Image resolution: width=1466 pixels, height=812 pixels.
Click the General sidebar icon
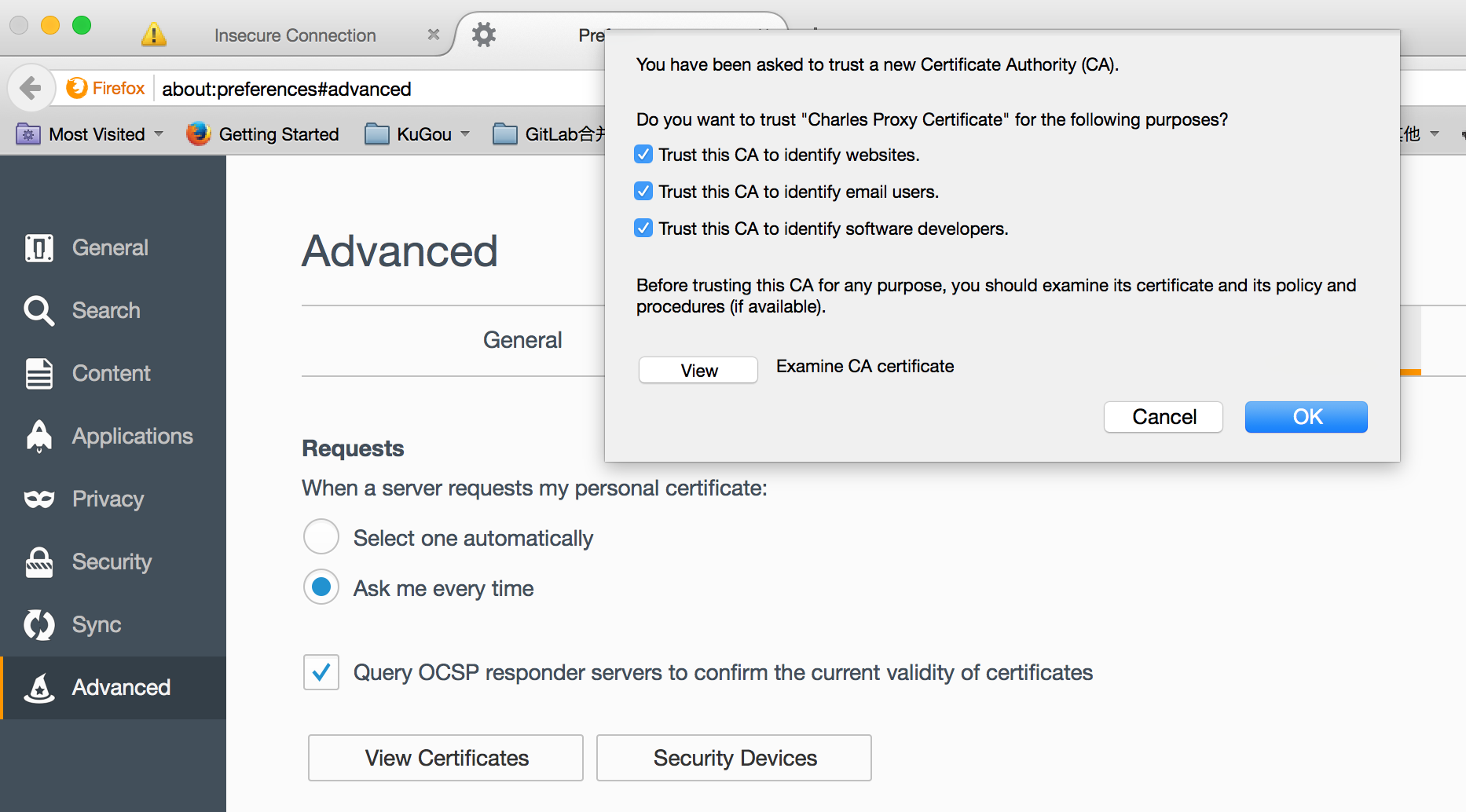(39, 247)
